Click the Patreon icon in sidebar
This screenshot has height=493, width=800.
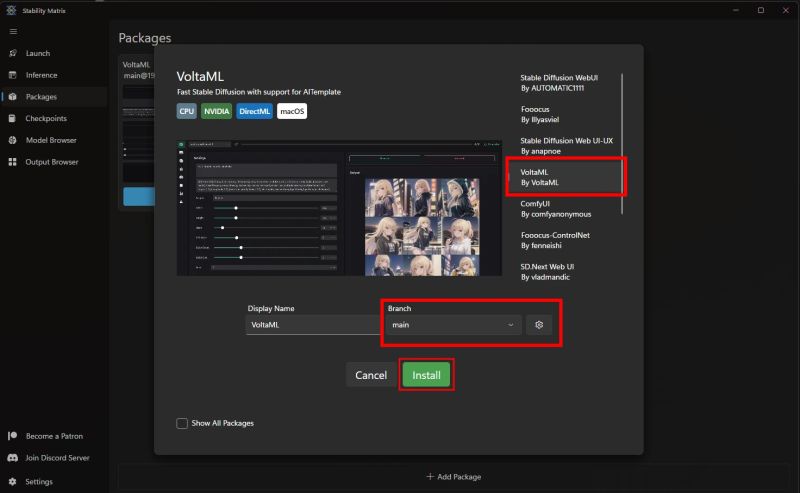[x=13, y=436]
